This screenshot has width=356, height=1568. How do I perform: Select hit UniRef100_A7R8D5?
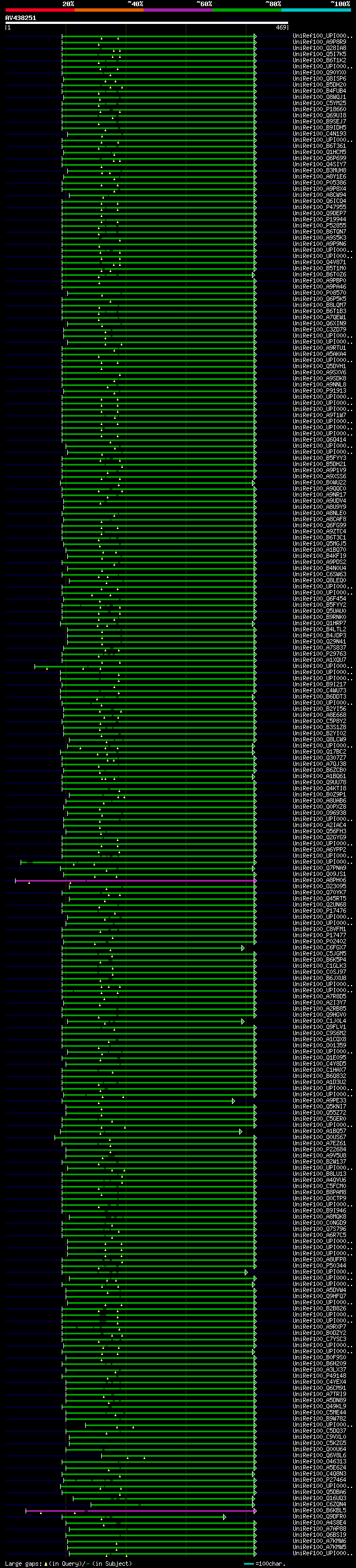319,996
